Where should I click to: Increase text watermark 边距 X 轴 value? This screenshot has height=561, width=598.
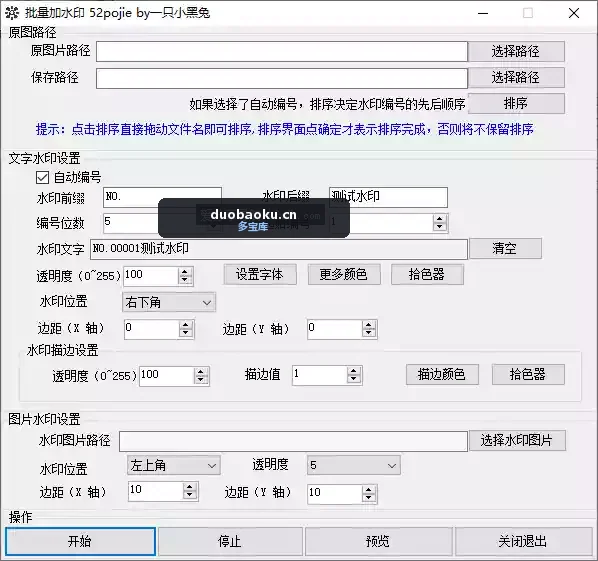pyautogui.click(x=186, y=325)
